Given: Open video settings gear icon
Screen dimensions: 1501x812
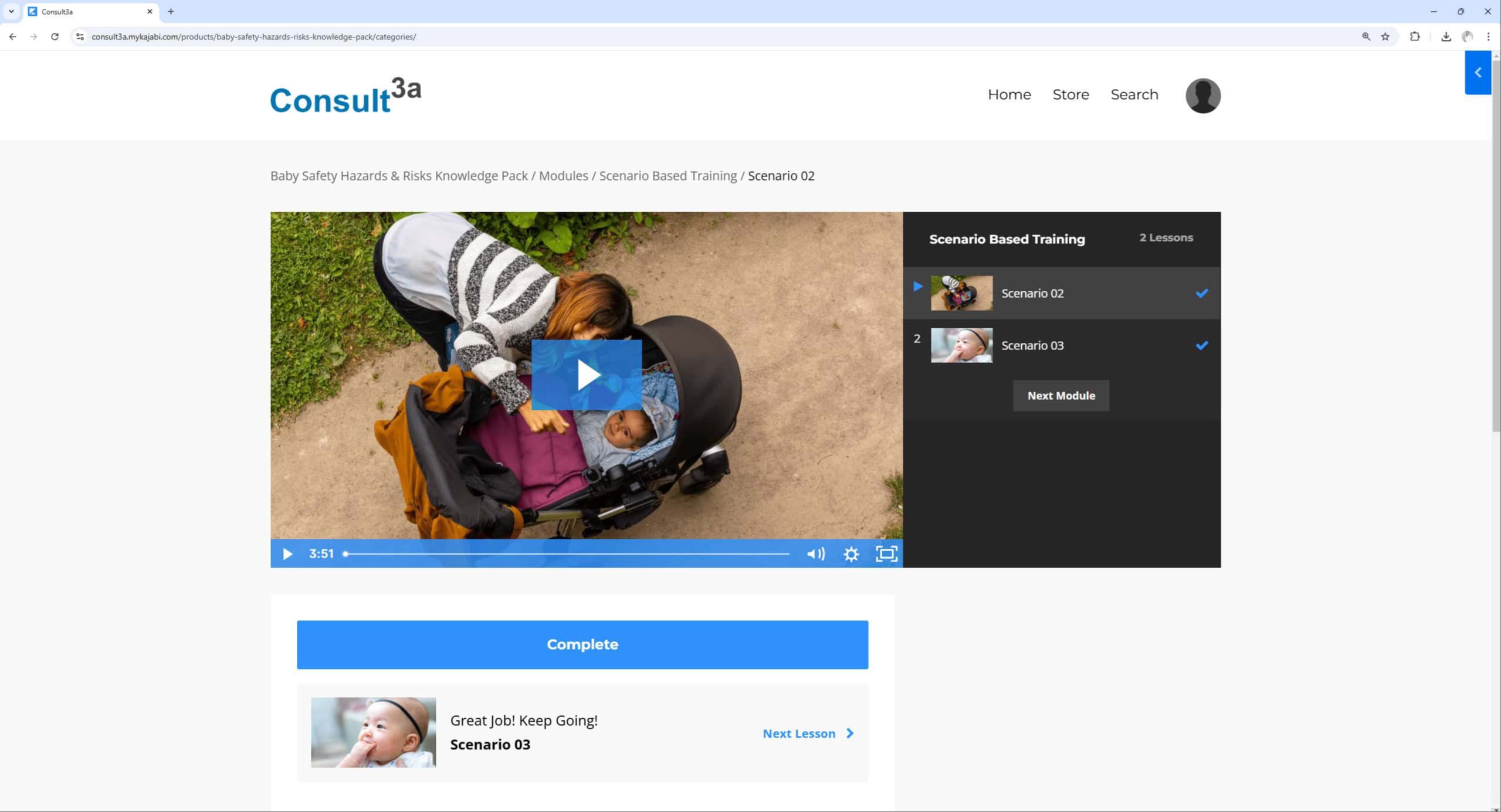Looking at the screenshot, I should 851,553.
